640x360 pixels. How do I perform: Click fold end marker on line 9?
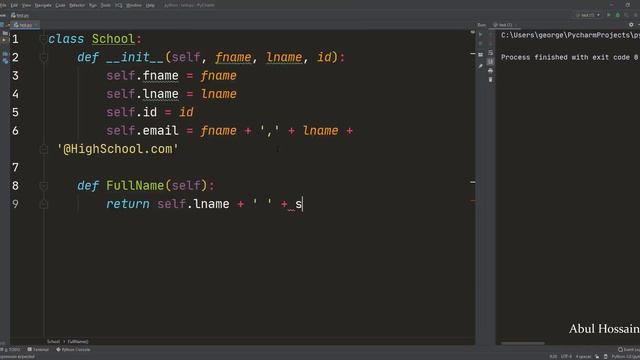click(43, 204)
